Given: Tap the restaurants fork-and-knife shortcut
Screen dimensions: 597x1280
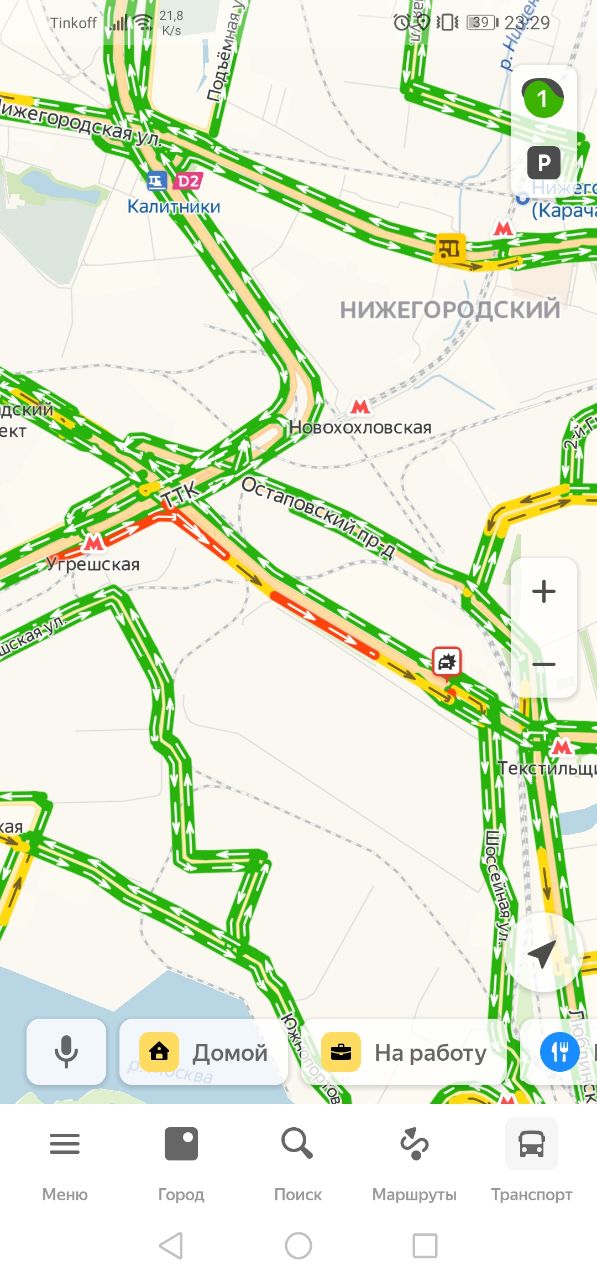Looking at the screenshot, I should coord(558,1052).
